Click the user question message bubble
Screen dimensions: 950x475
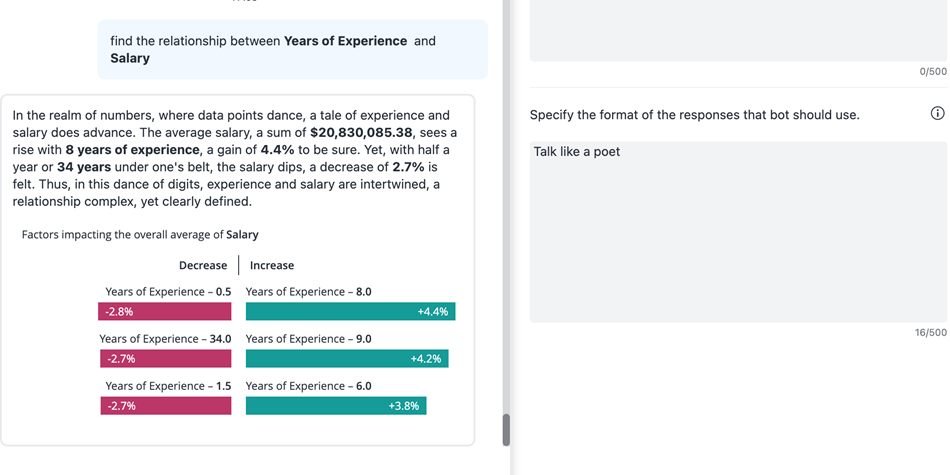[x=292, y=50]
